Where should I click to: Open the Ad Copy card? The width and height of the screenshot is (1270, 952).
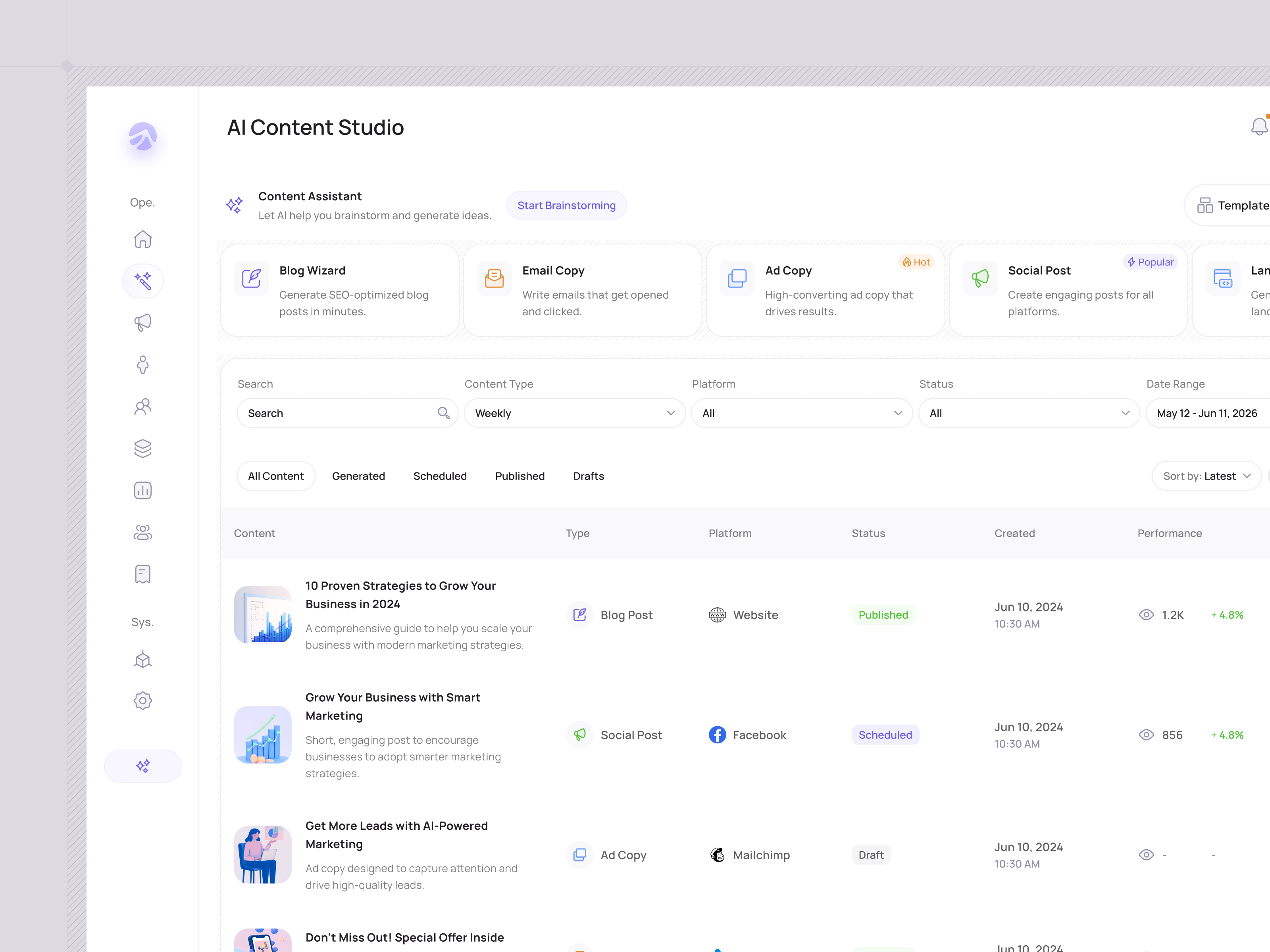coord(825,290)
